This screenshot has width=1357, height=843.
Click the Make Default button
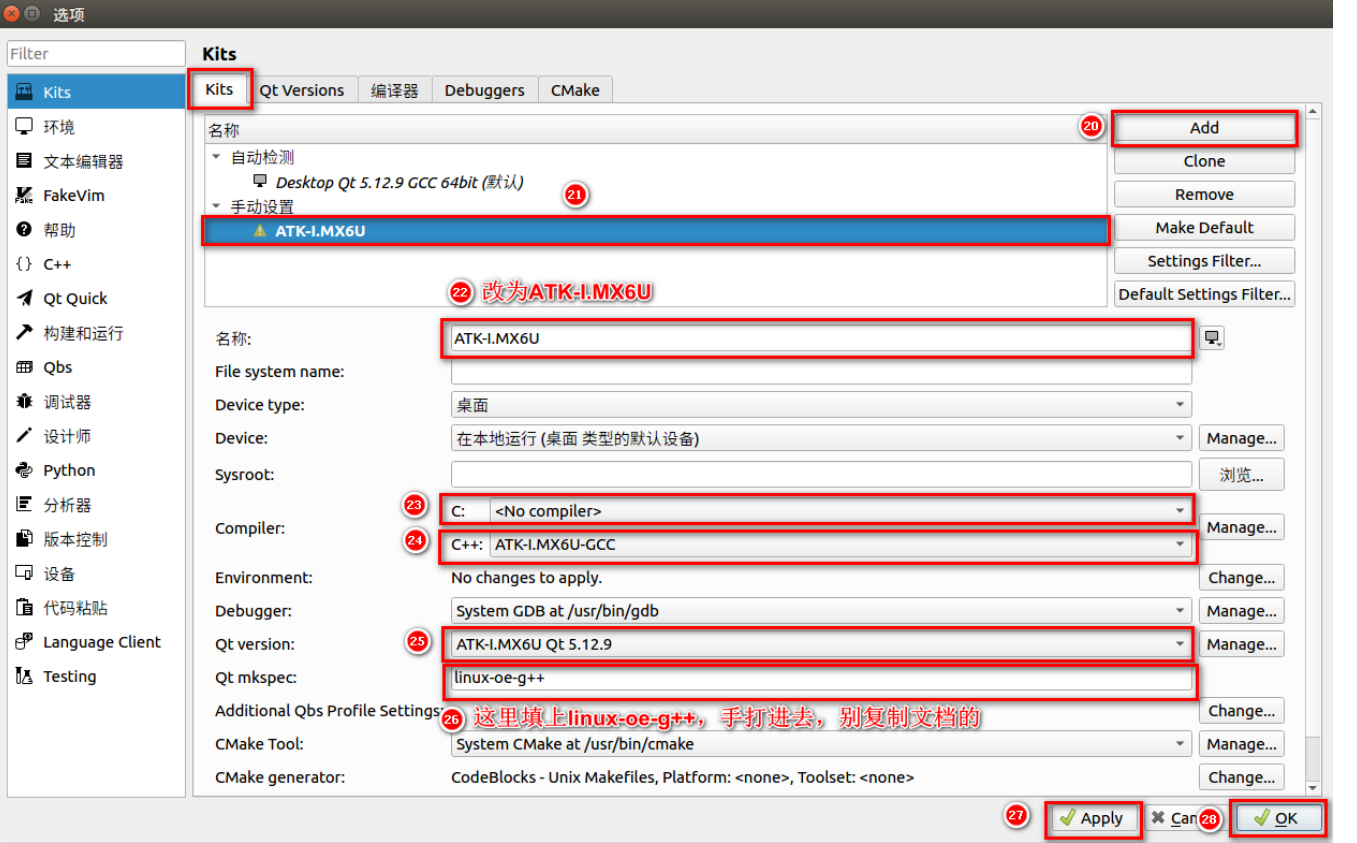[x=1203, y=227]
